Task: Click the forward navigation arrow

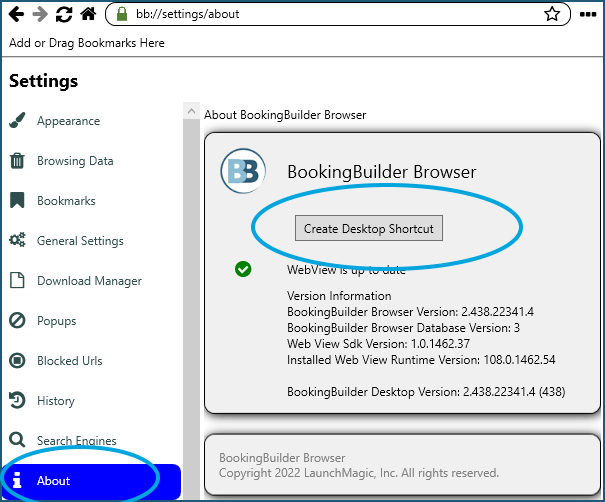Action: pos(40,15)
